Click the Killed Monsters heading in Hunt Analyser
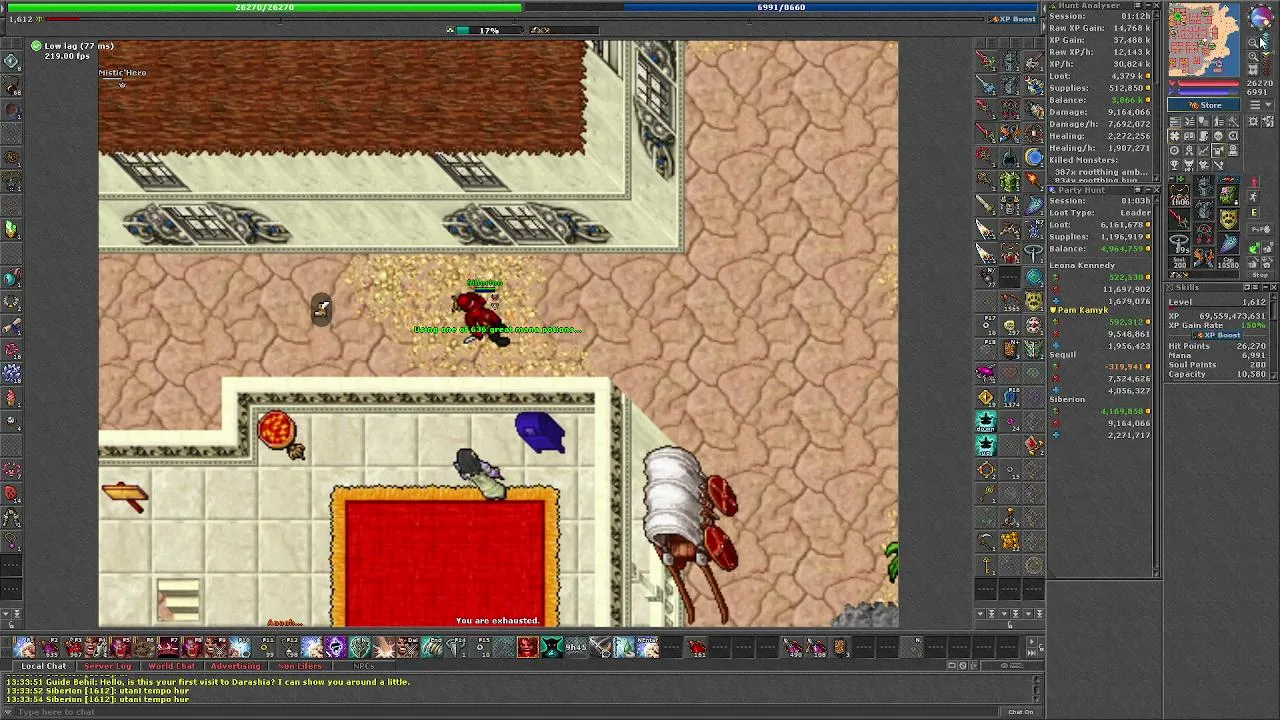Viewport: 1280px width, 720px height. (x=1083, y=160)
